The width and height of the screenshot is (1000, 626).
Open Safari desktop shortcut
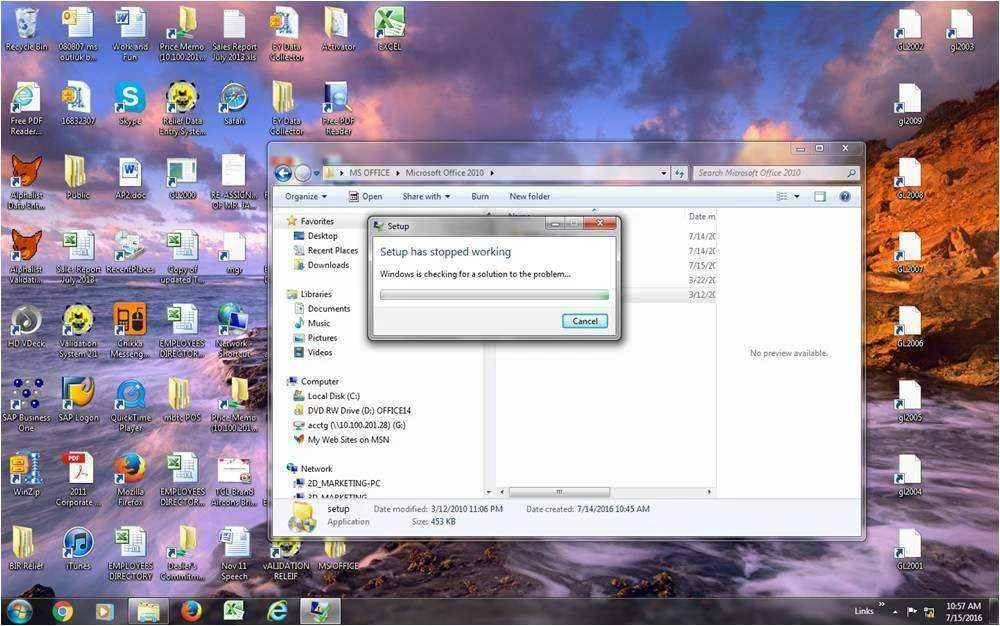pos(234,104)
